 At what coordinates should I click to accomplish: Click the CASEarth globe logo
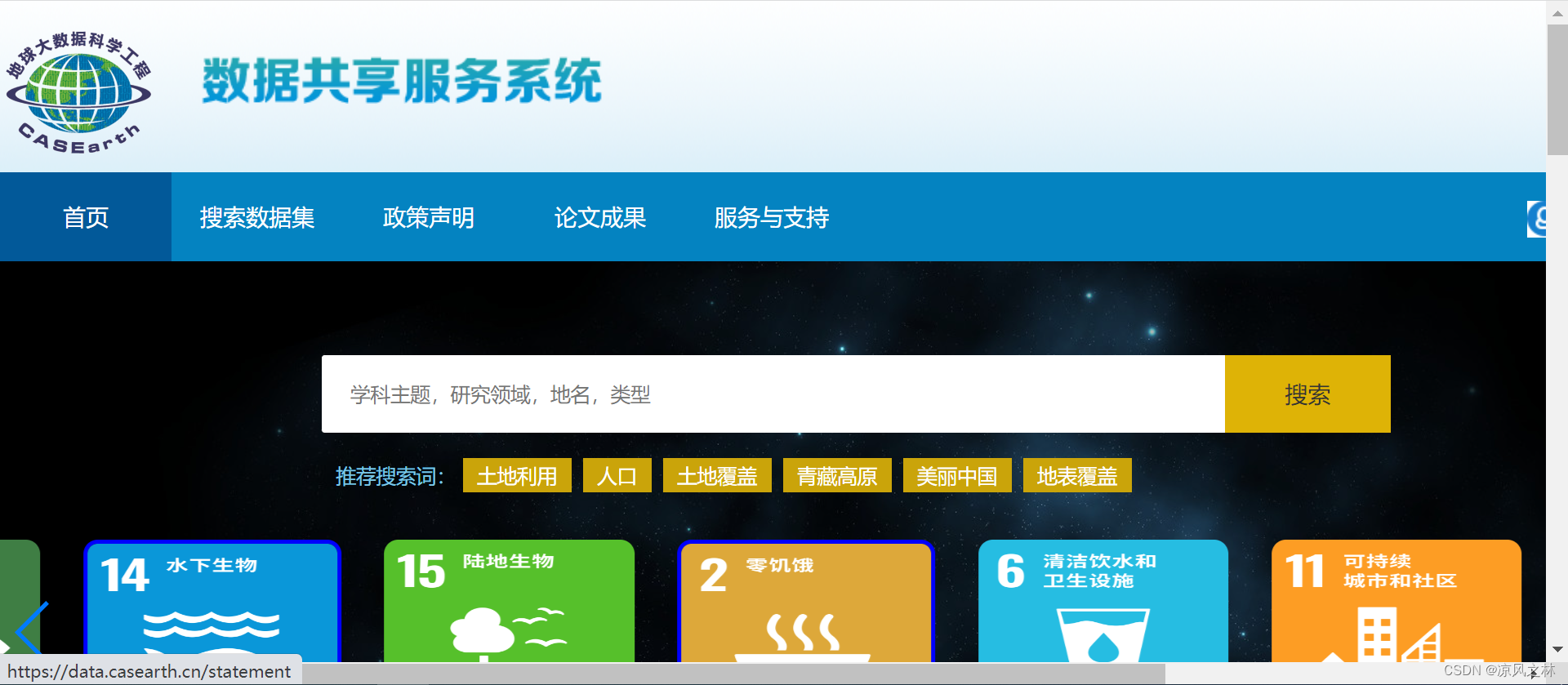coord(78,92)
